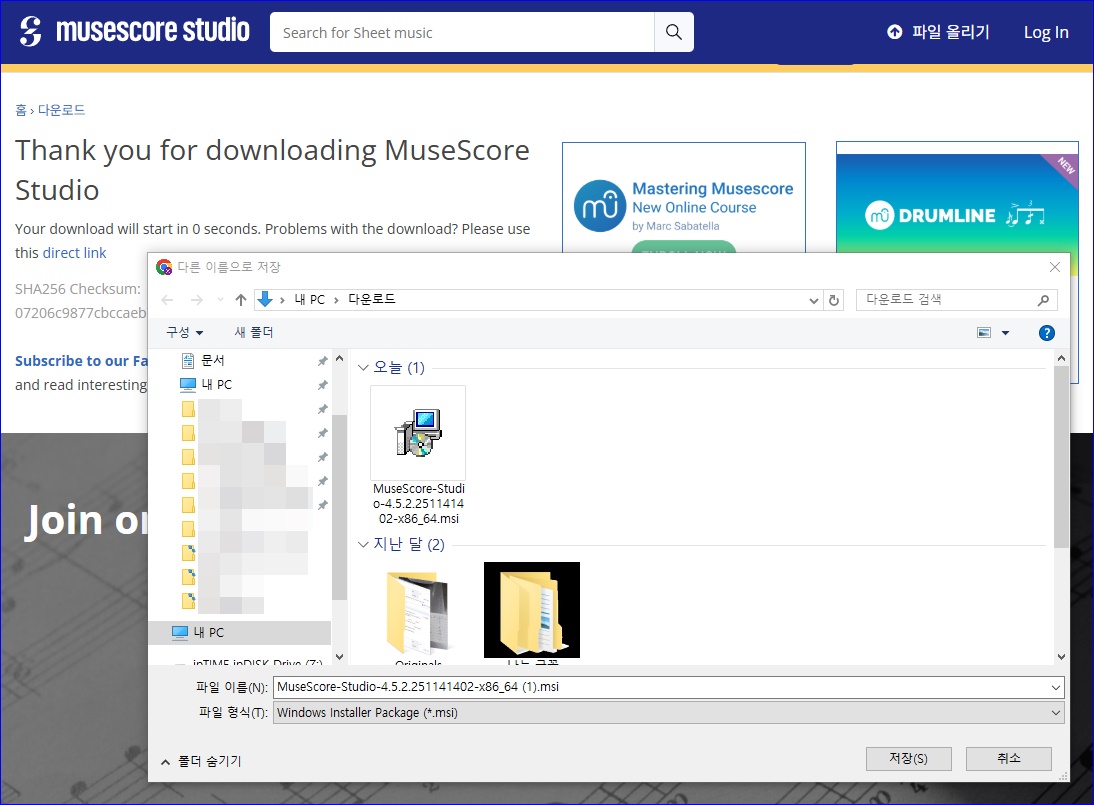This screenshot has width=1094, height=805.
Task: Click the navigation pane scrollbar
Action: [340, 507]
